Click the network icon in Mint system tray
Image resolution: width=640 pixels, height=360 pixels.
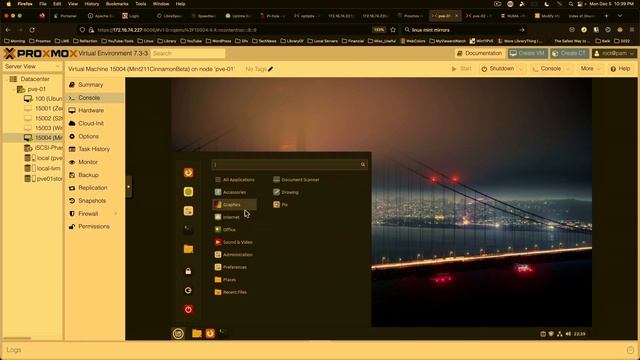[x=560, y=334]
